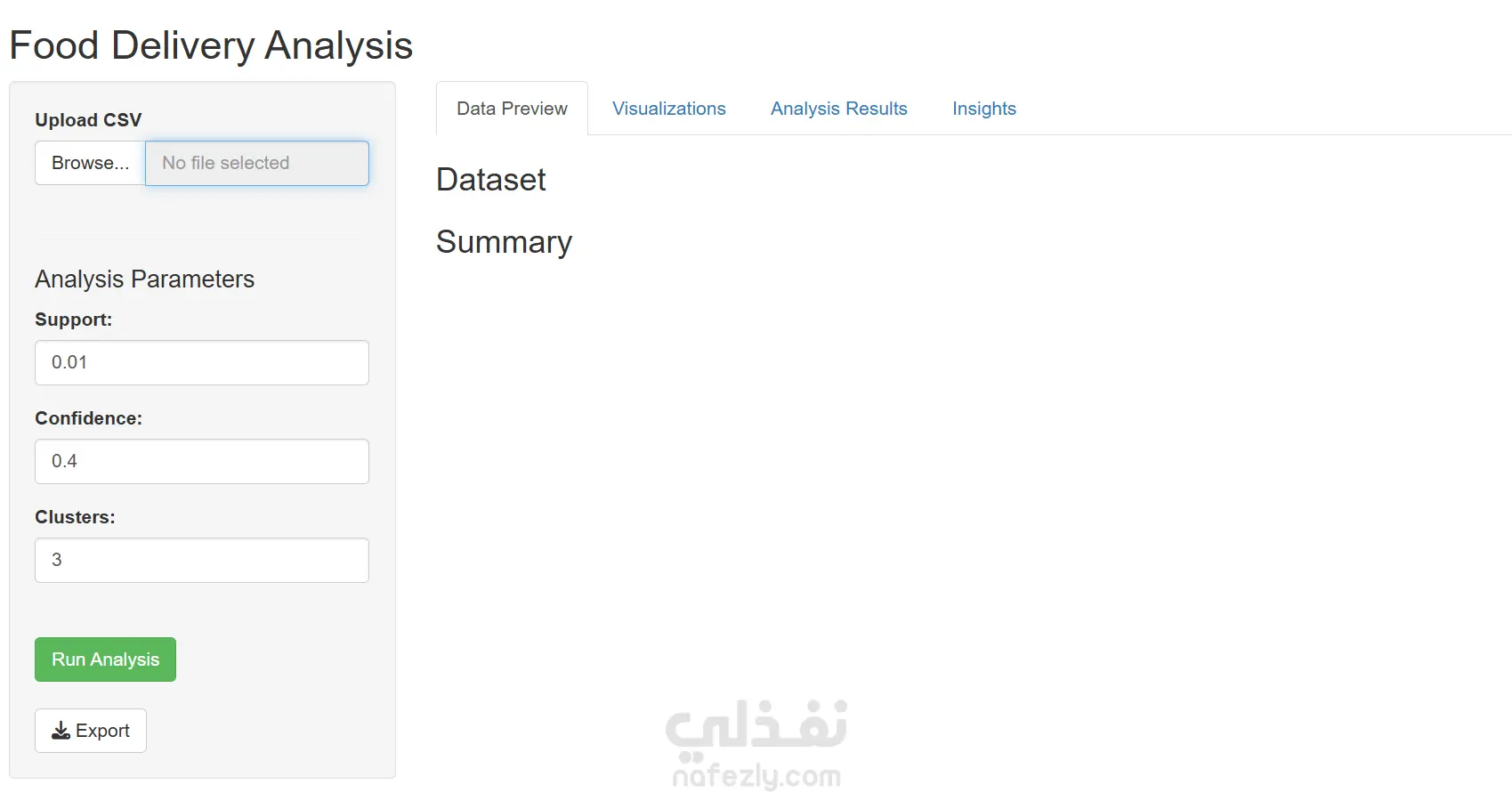1512x793 pixels.
Task: Focus the Support input showing 0.01
Action: (x=202, y=363)
